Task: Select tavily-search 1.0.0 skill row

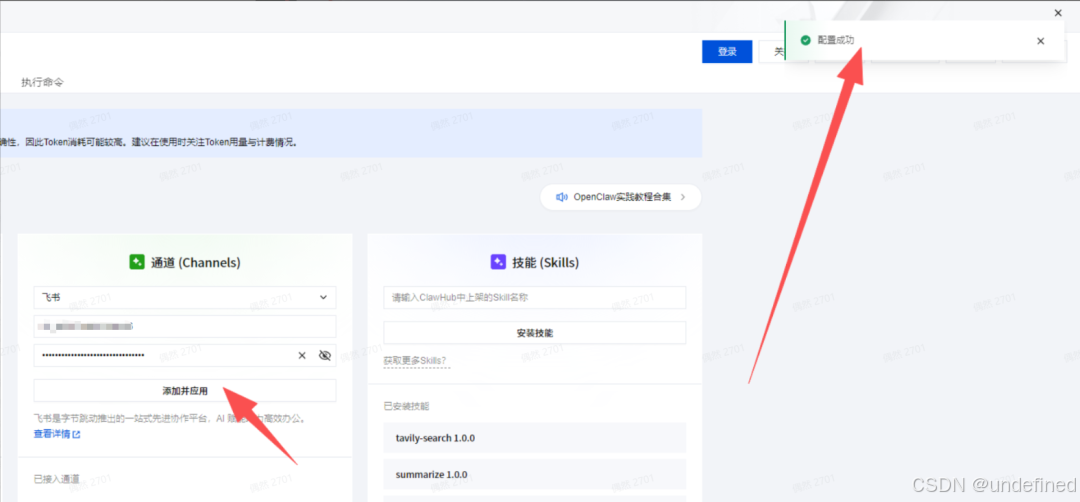Action: (534, 438)
